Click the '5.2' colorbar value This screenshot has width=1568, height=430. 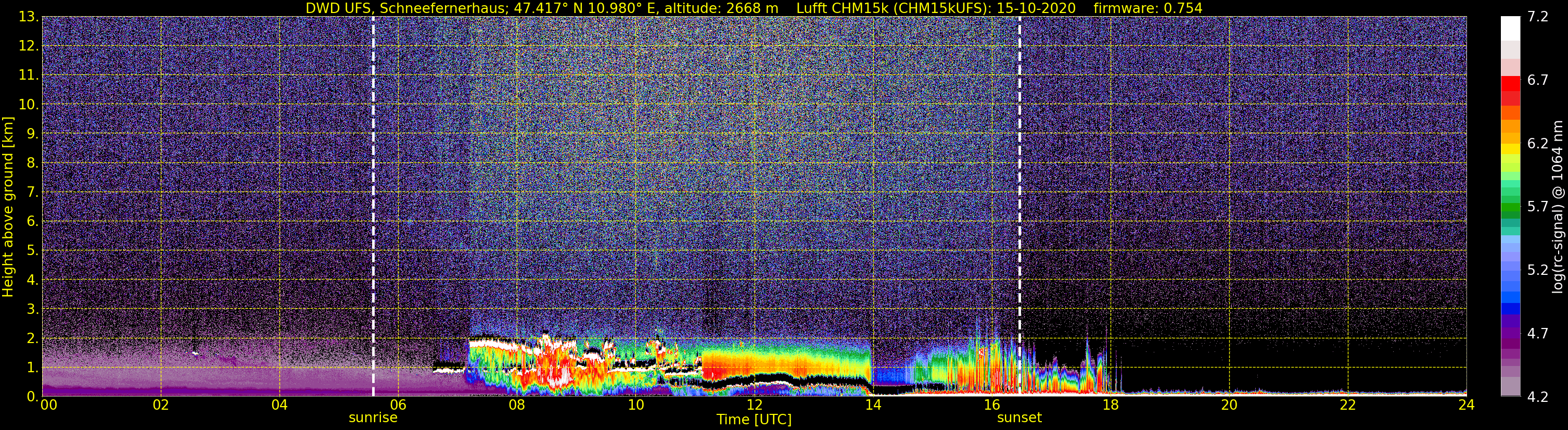pos(1538,270)
